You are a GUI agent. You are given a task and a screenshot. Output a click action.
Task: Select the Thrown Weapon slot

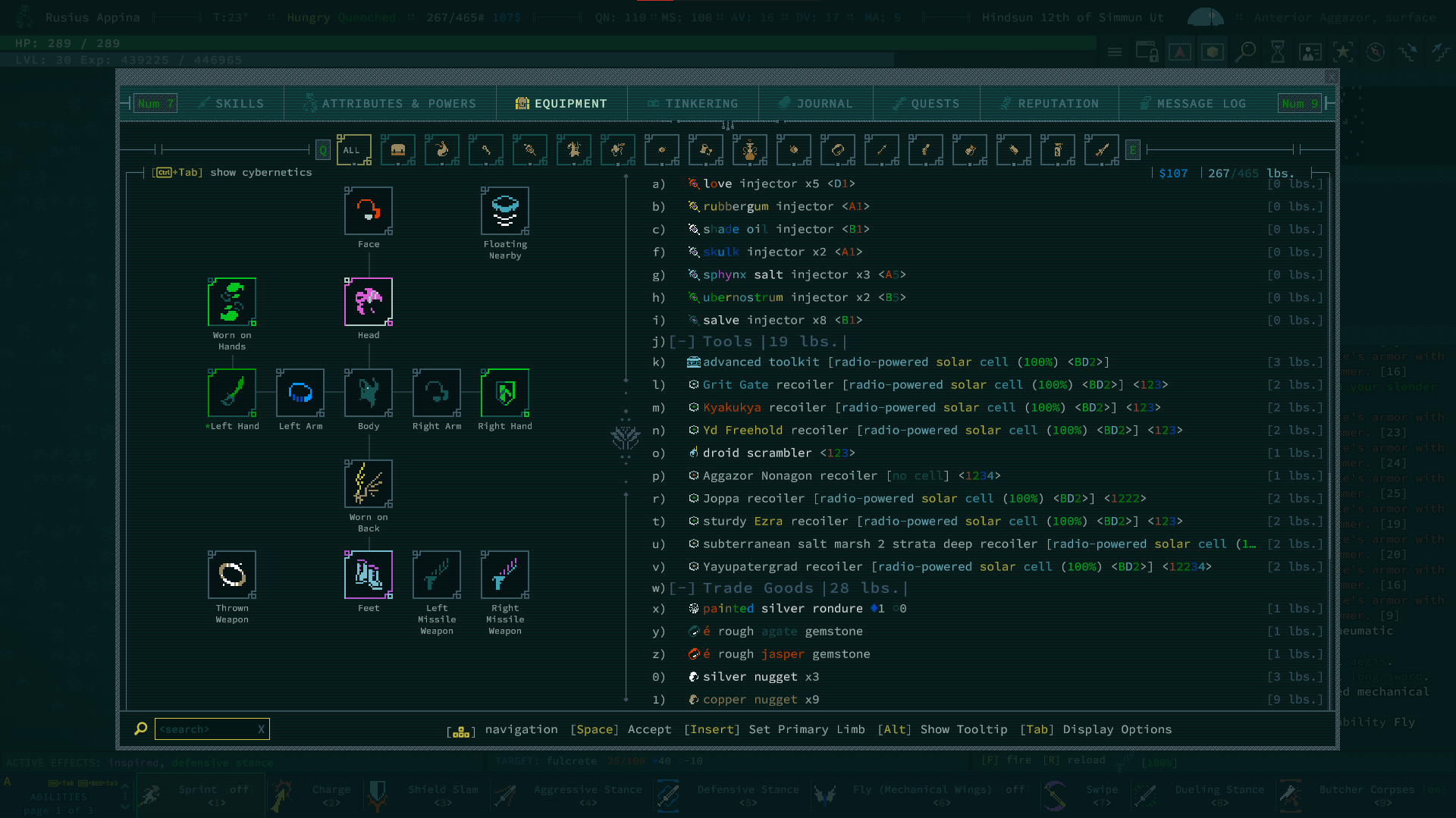232,575
